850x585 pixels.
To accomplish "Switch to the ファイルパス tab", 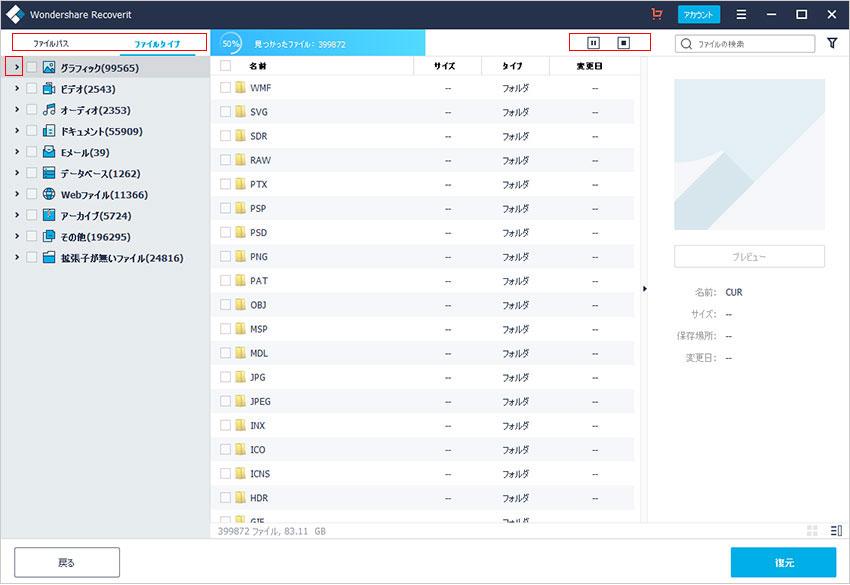I will tap(54, 45).
